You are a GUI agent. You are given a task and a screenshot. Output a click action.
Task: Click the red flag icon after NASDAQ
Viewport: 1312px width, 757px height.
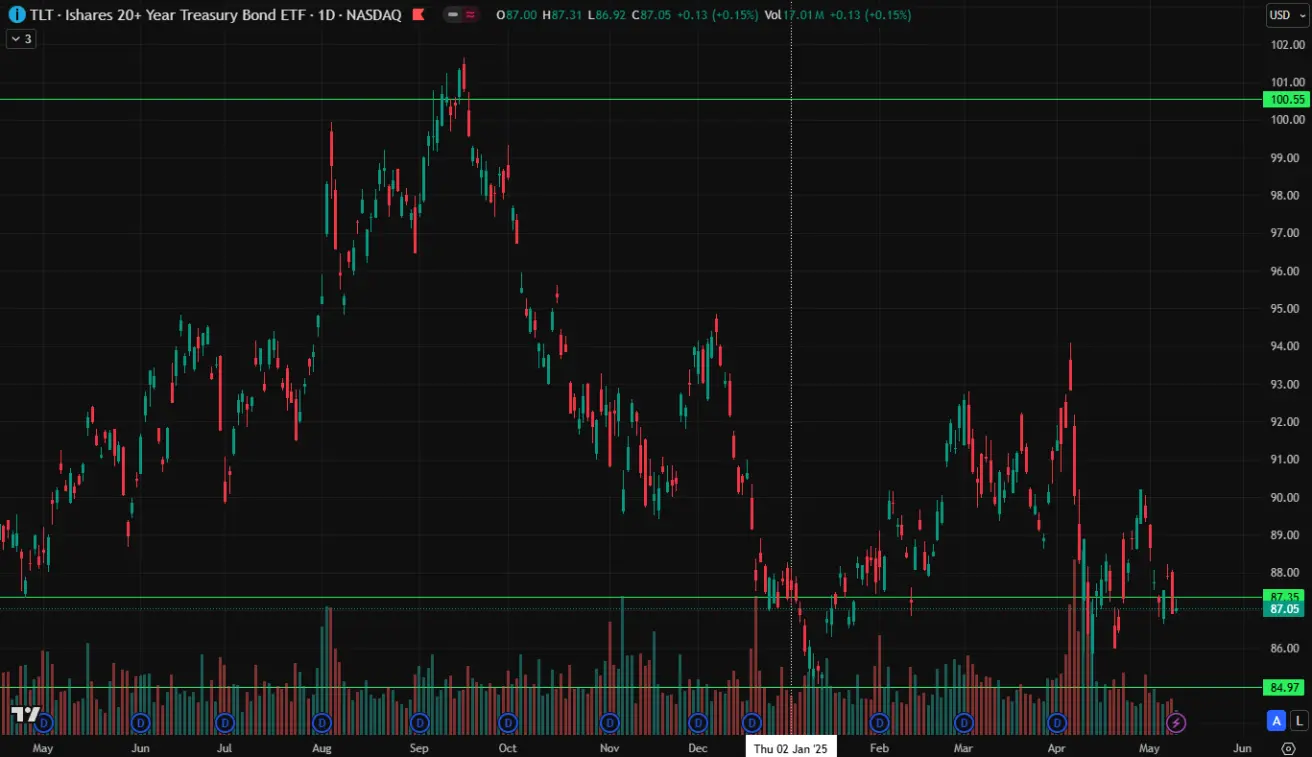pos(417,15)
